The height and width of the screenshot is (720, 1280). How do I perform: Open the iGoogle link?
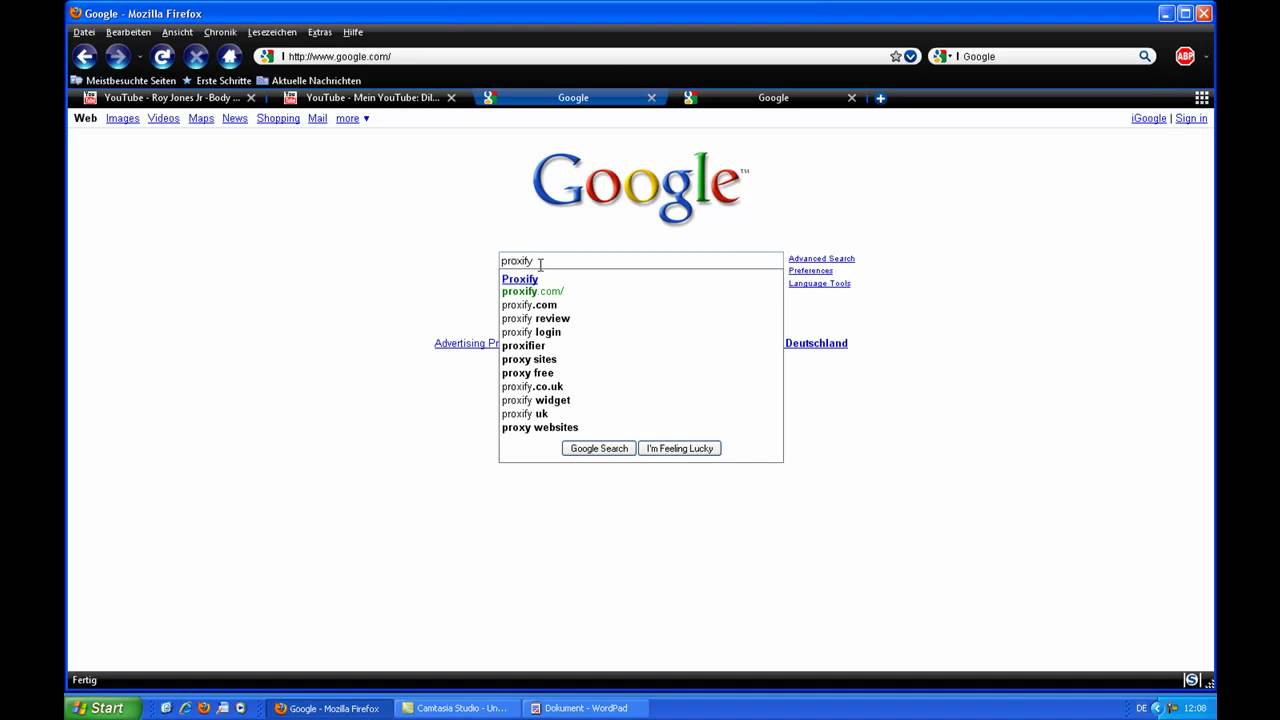[1148, 118]
